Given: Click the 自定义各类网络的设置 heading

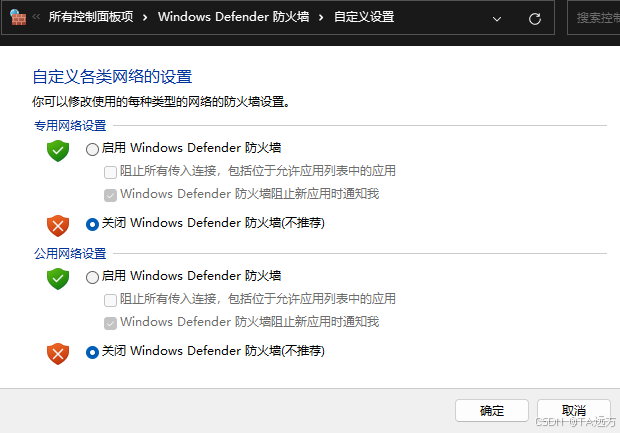Looking at the screenshot, I should (x=112, y=77).
